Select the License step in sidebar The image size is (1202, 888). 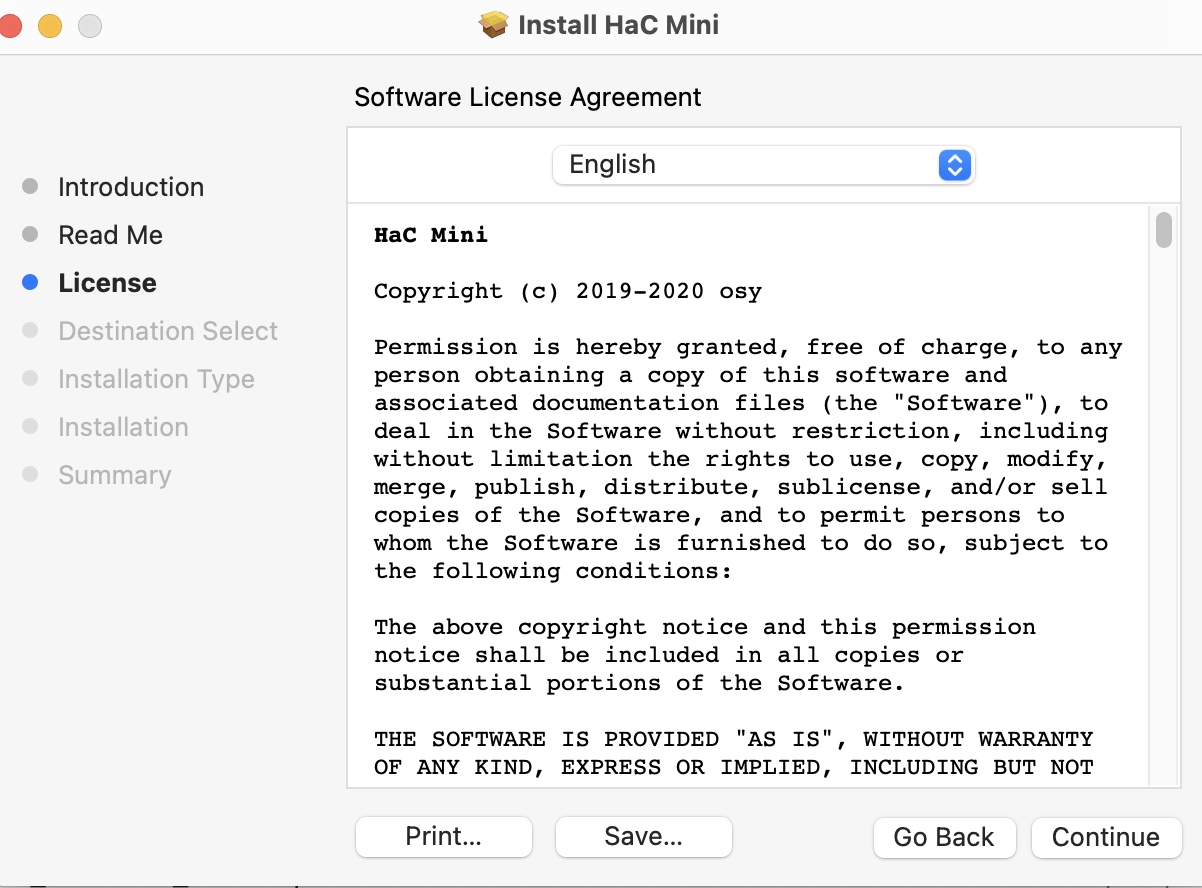click(107, 283)
